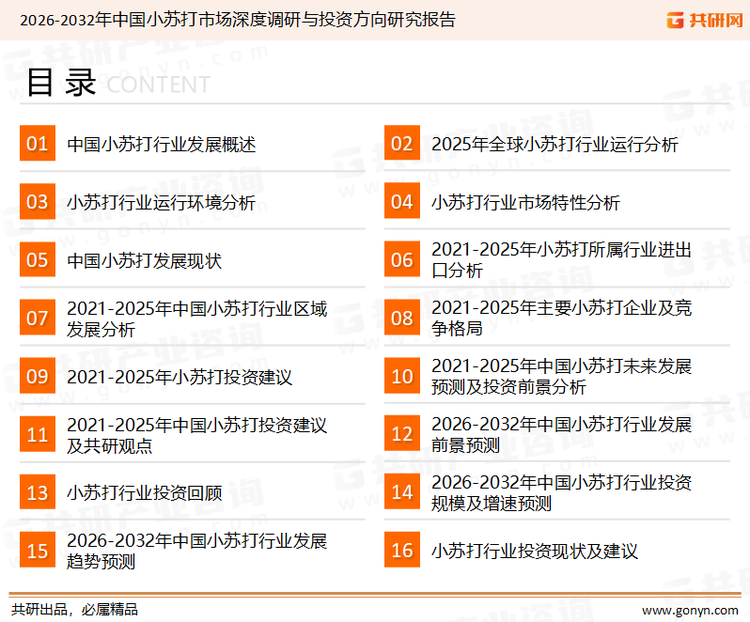Click the orange 14 number badge
Viewport: 750px width, 622px height.
pos(402,492)
